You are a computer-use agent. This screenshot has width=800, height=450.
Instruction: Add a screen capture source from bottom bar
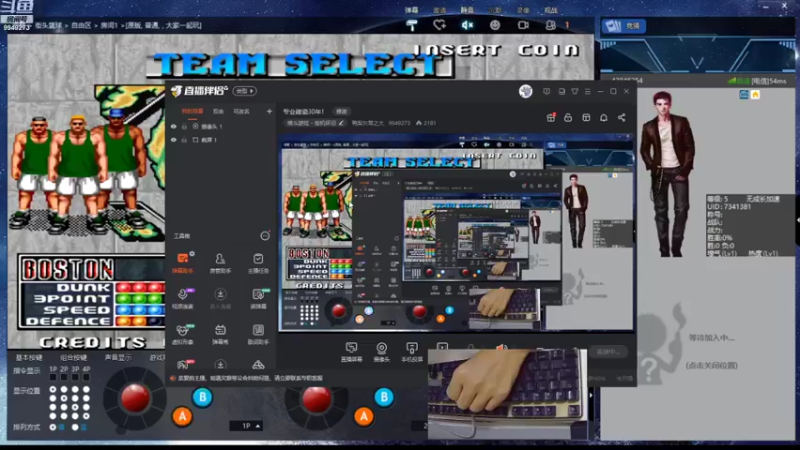coord(351,352)
